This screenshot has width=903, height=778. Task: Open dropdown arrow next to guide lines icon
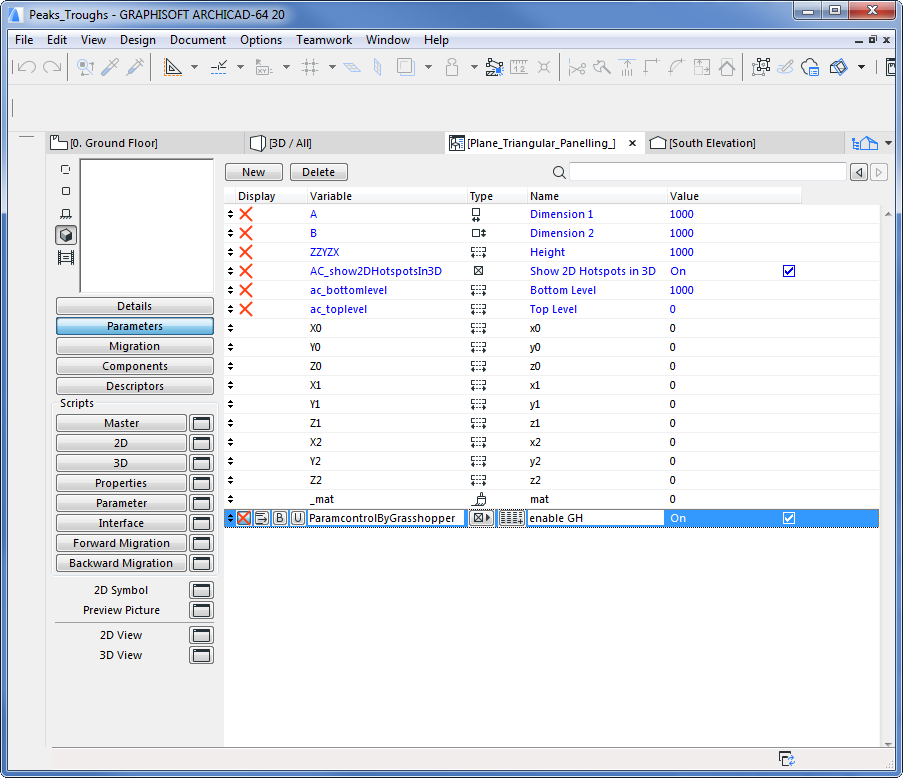coord(195,67)
